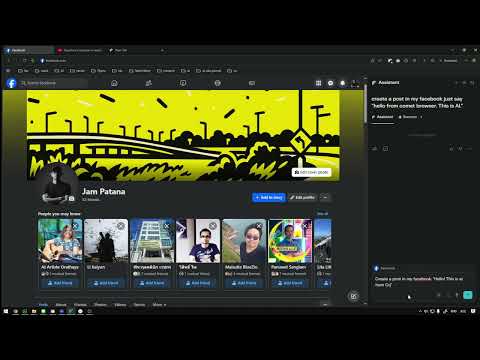The image size is (480, 360).
Task: Open the Facebook notifications bell
Action: (342, 83)
